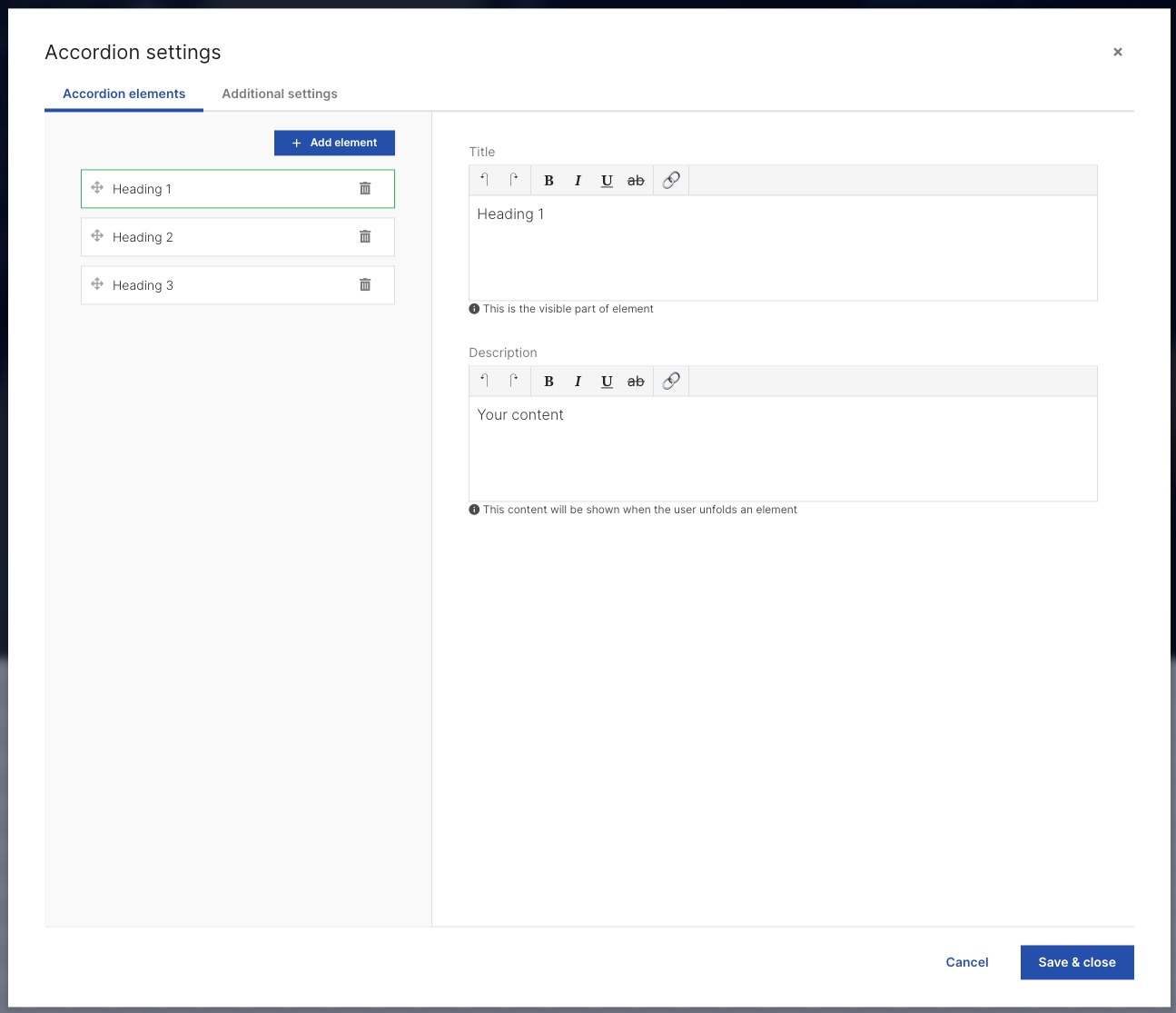Click the move handle beside Heading 1
Image resolution: width=1176 pixels, height=1013 pixels.
click(97, 188)
